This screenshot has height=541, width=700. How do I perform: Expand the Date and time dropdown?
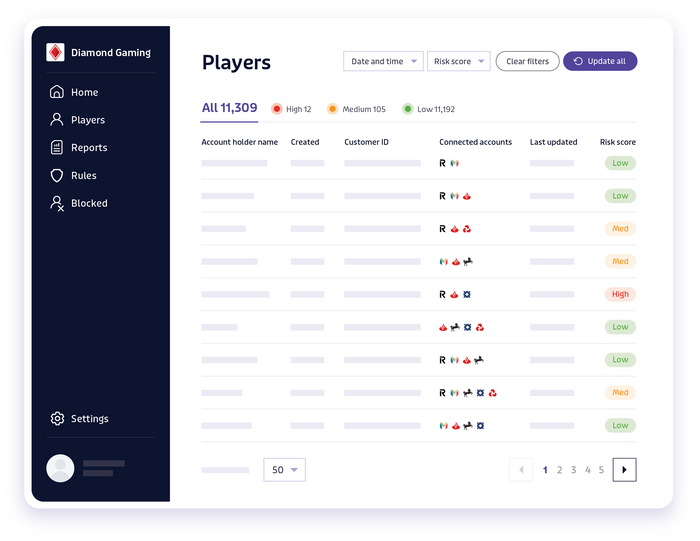click(383, 62)
